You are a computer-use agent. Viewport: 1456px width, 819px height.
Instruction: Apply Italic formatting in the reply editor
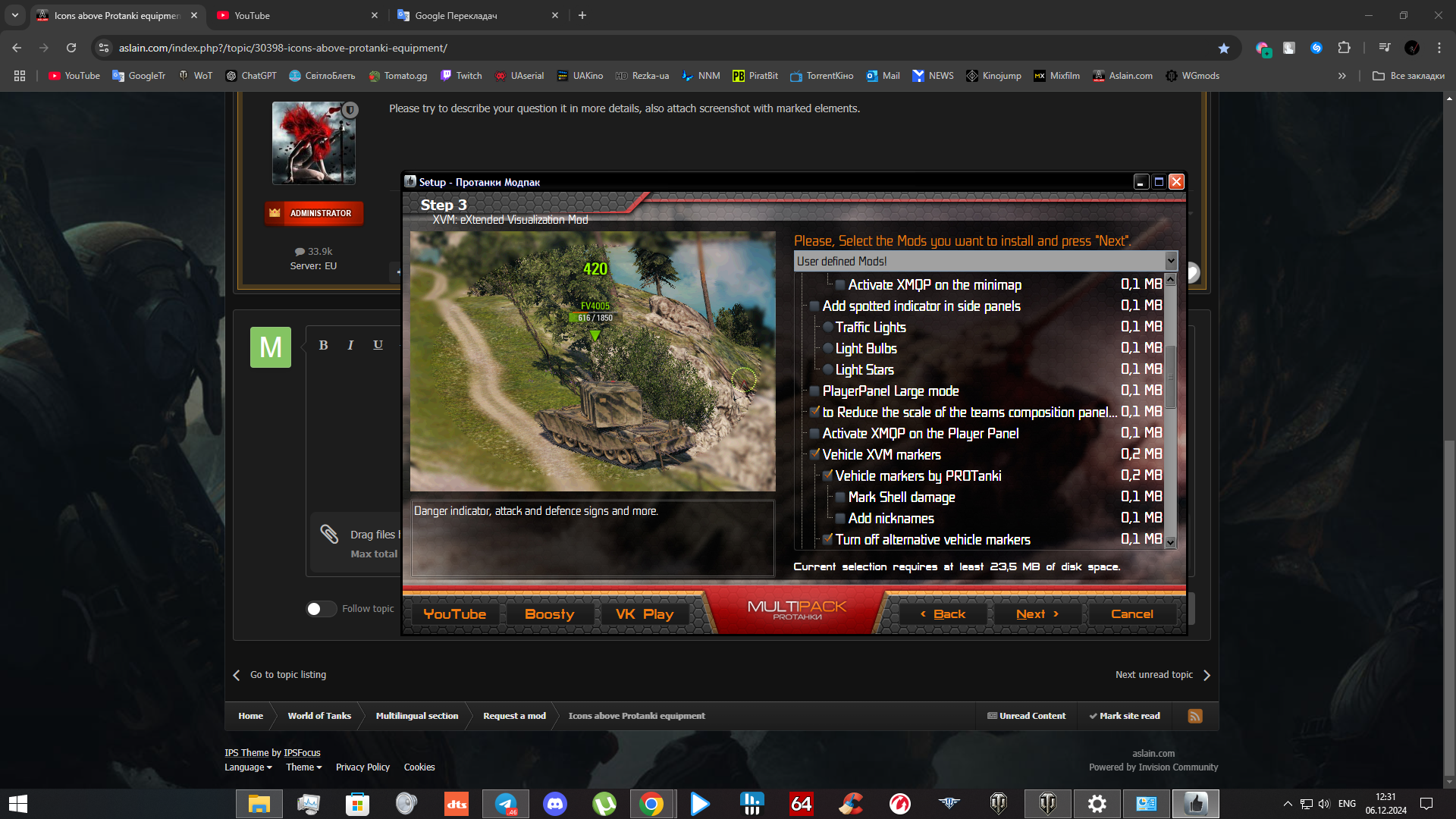[x=350, y=345]
